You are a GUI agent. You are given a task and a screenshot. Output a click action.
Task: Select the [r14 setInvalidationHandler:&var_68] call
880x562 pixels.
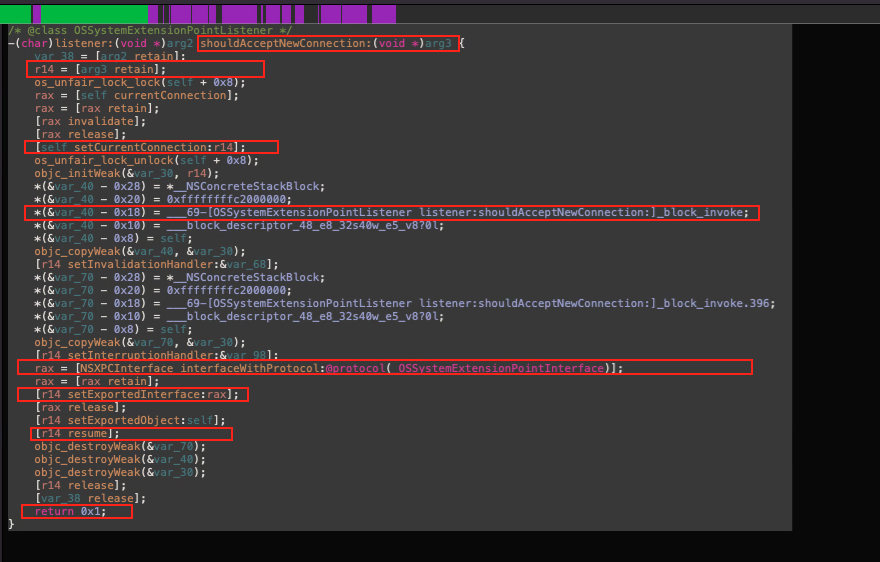(157, 264)
